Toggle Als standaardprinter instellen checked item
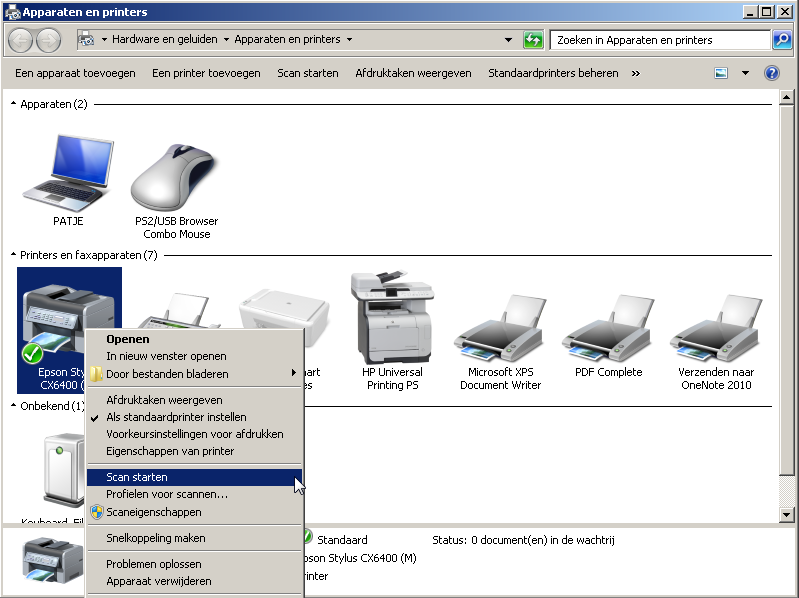799x598 pixels. (195, 417)
